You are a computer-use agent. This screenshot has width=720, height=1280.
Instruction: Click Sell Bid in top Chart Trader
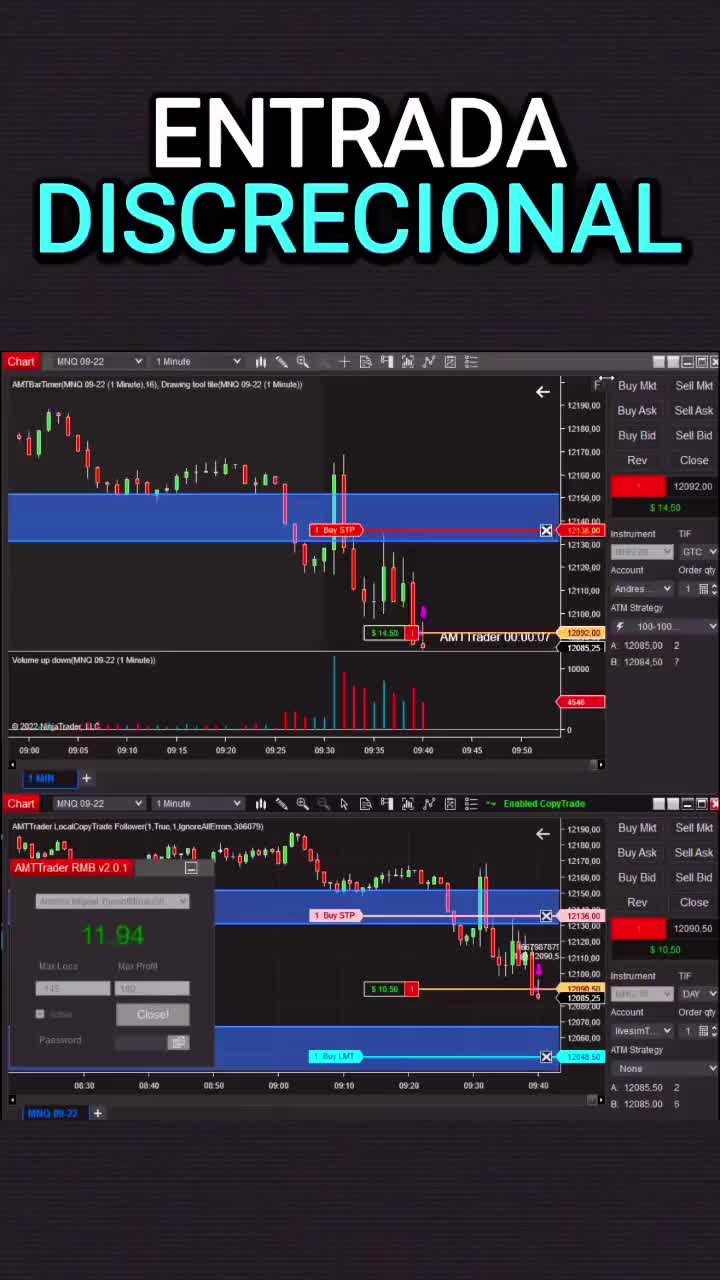[x=694, y=436]
